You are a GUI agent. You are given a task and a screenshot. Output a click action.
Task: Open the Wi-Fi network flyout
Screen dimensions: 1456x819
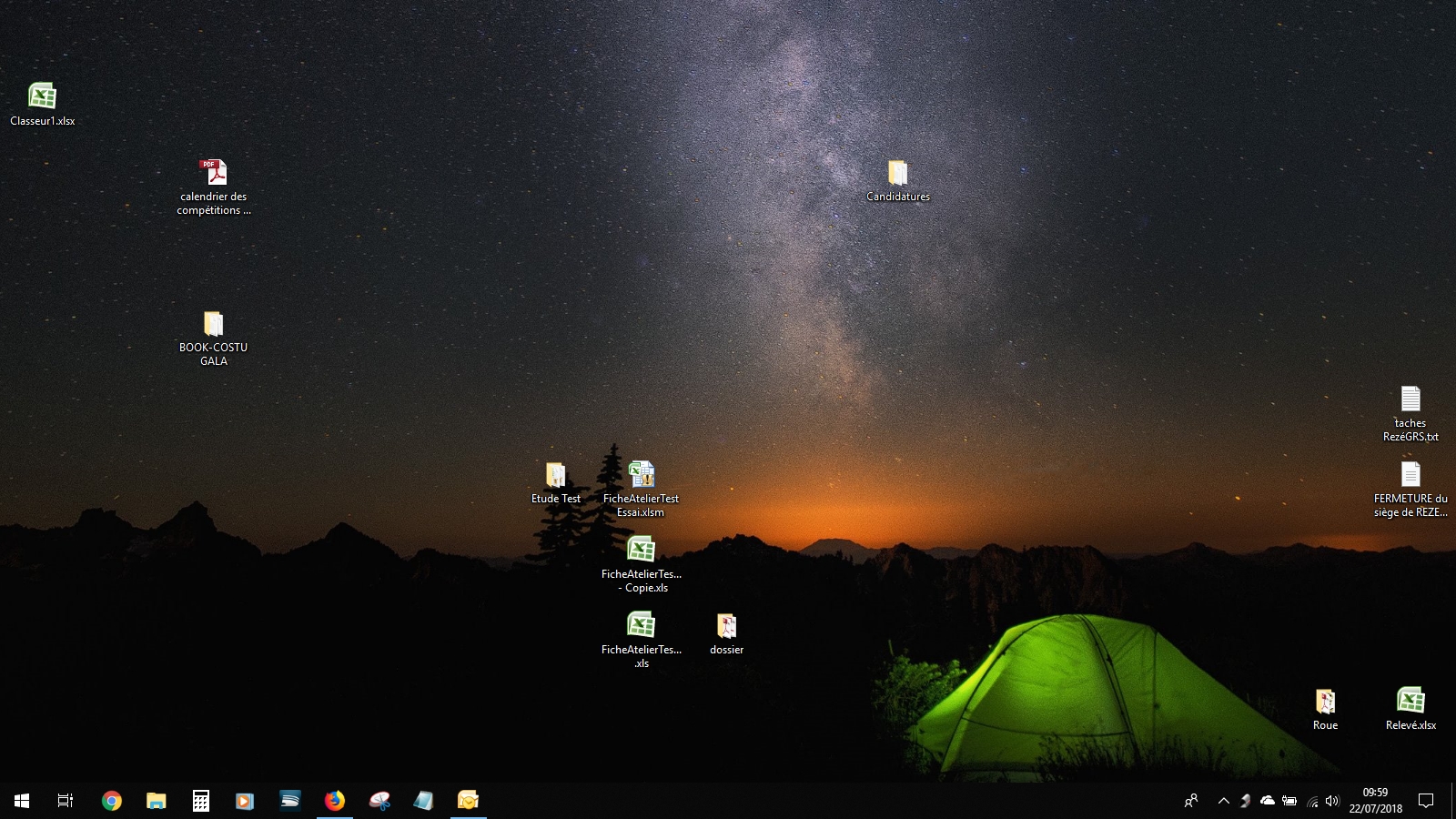pyautogui.click(x=1312, y=801)
